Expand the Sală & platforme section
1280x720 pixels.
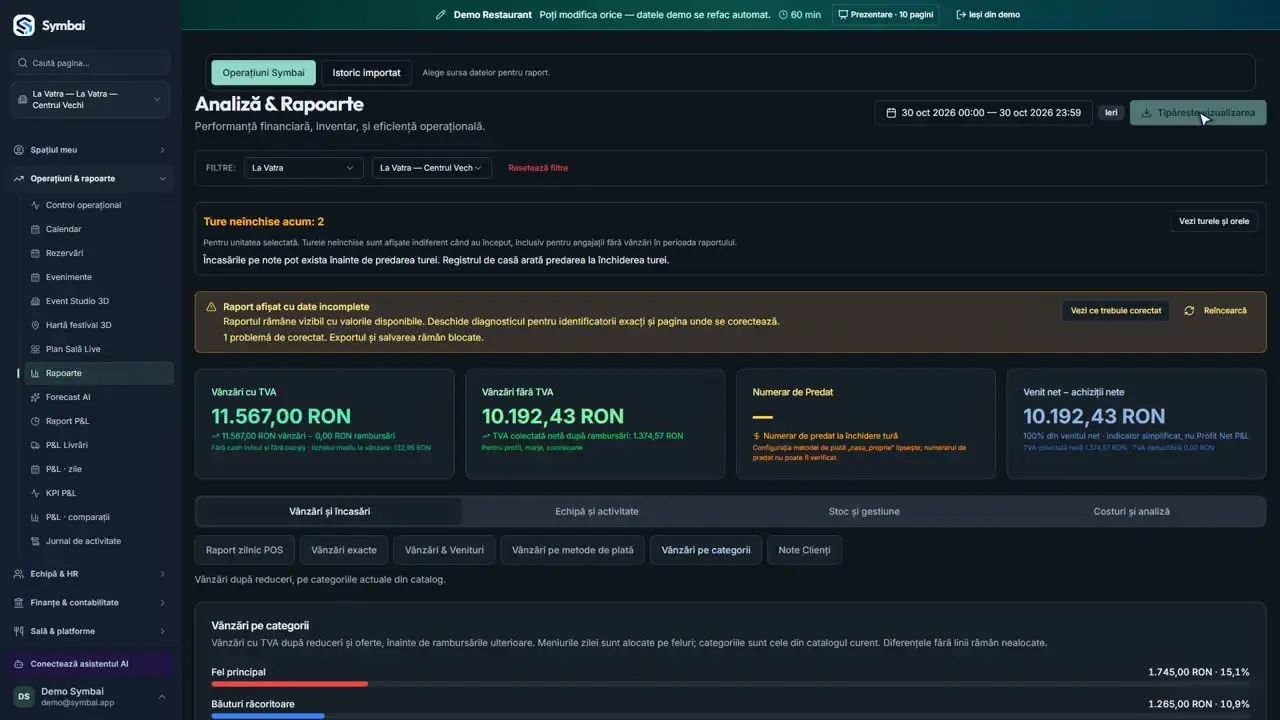91,631
